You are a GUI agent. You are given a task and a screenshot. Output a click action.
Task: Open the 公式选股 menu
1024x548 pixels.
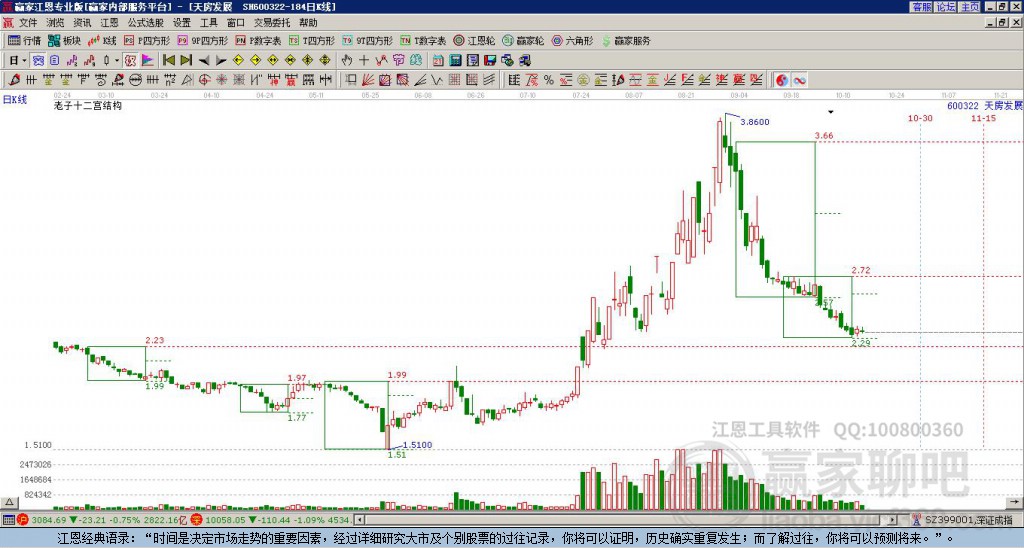pyautogui.click(x=146, y=23)
